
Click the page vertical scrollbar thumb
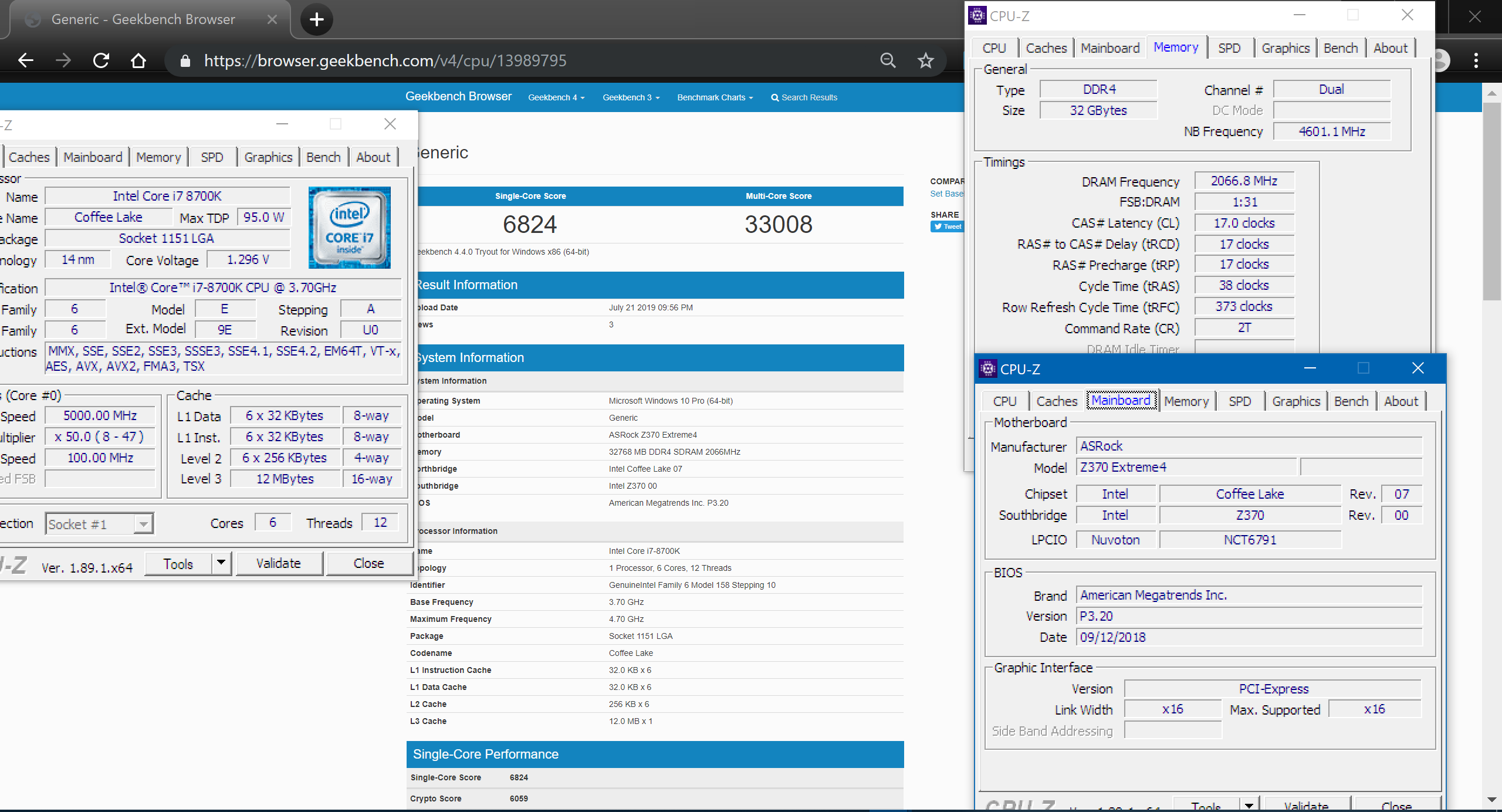pyautogui.click(x=1492, y=202)
